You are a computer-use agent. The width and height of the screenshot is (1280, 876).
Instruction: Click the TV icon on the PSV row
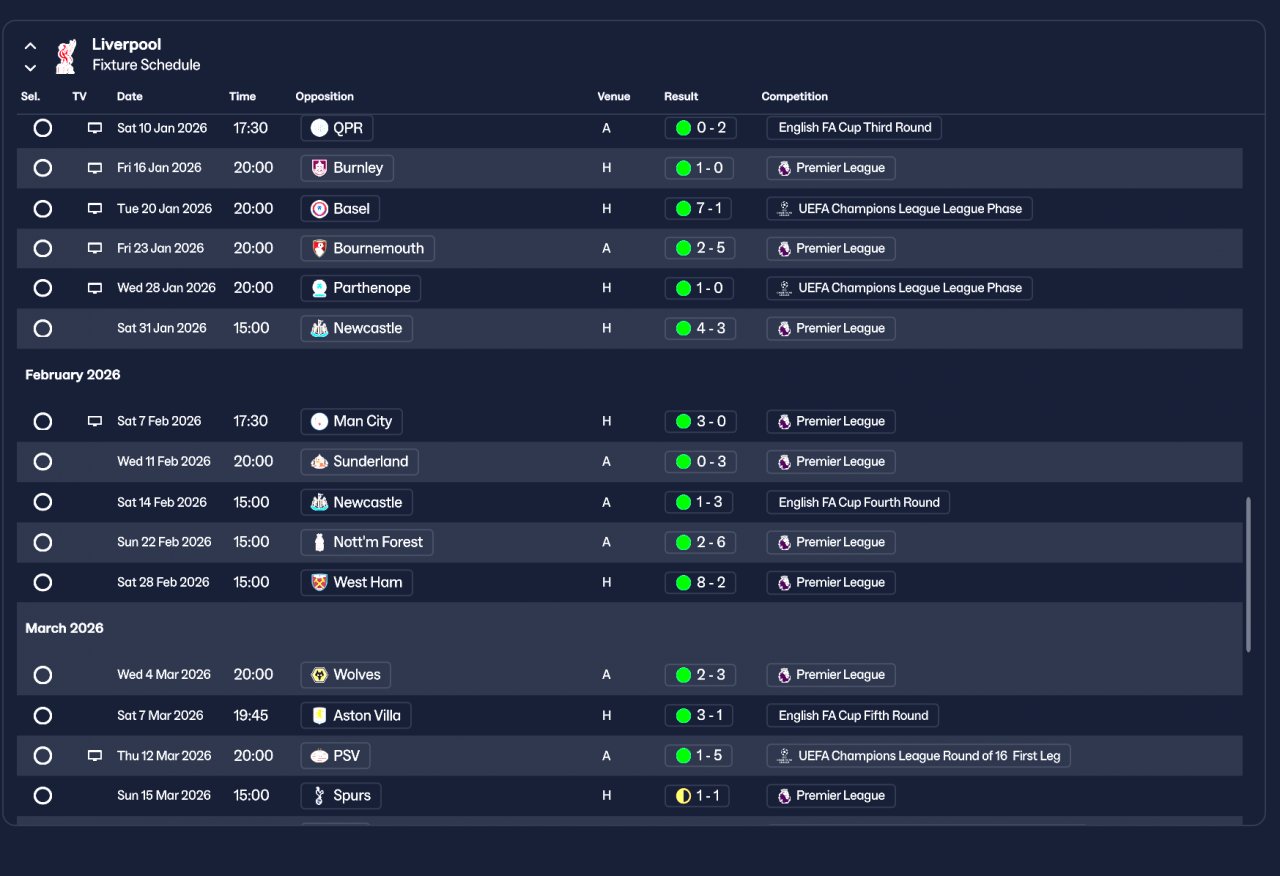point(95,756)
